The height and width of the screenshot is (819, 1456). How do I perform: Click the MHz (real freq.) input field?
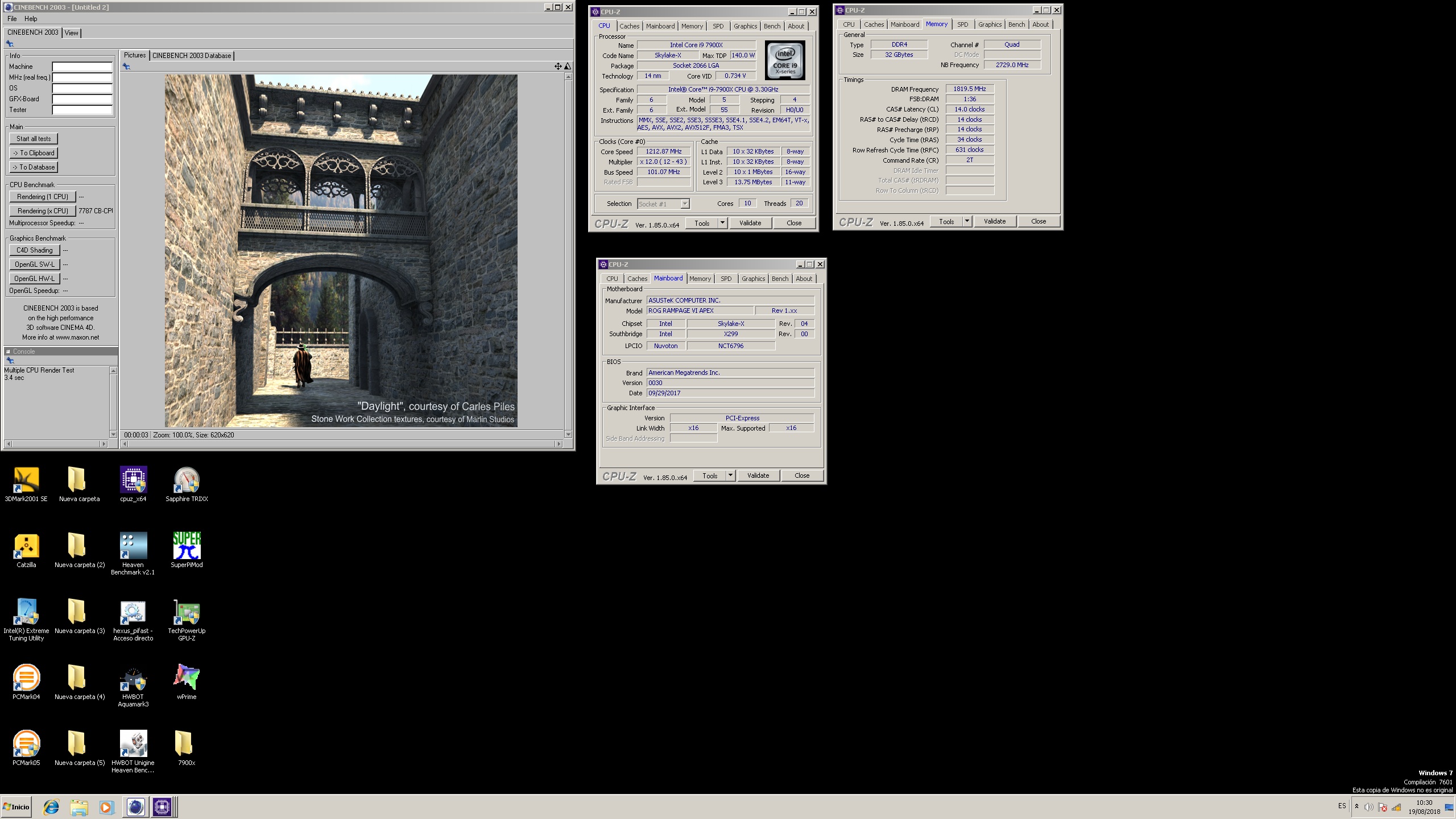[x=82, y=77]
